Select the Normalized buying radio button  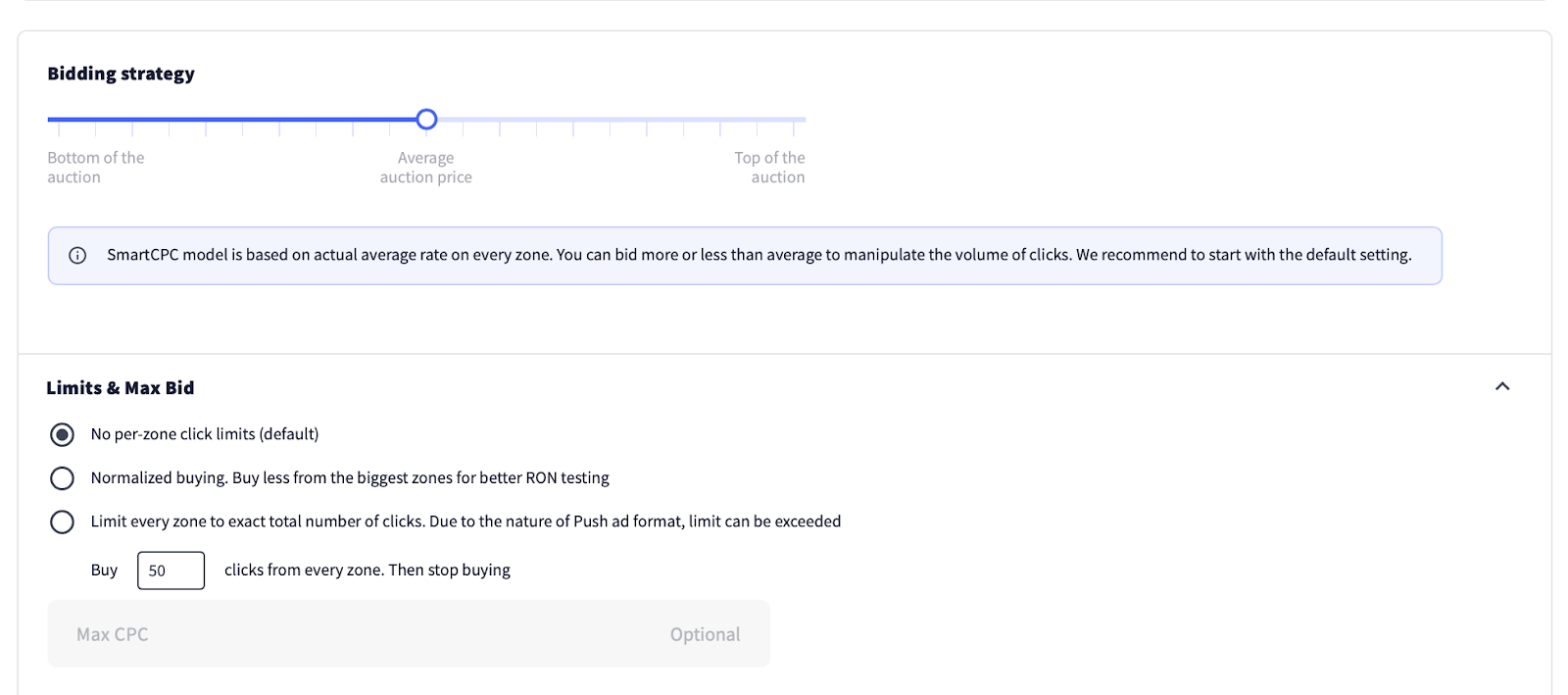[x=62, y=478]
